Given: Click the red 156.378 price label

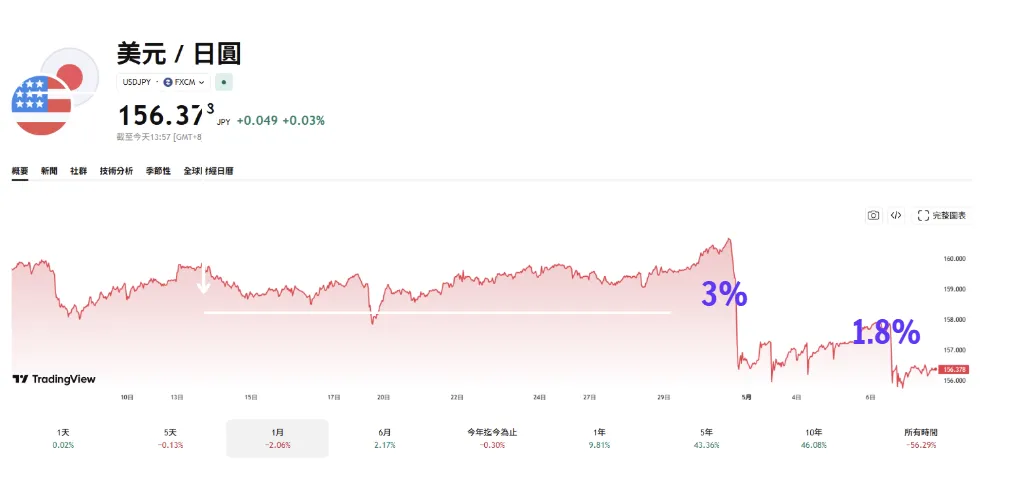Looking at the screenshot, I should (x=953, y=370).
